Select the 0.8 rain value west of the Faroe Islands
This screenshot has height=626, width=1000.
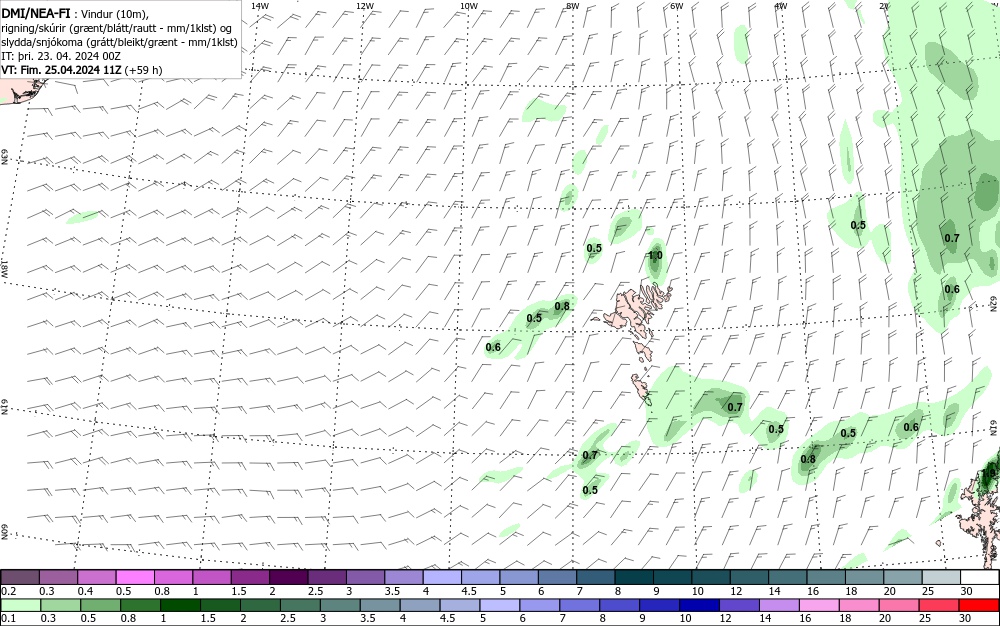tap(562, 306)
